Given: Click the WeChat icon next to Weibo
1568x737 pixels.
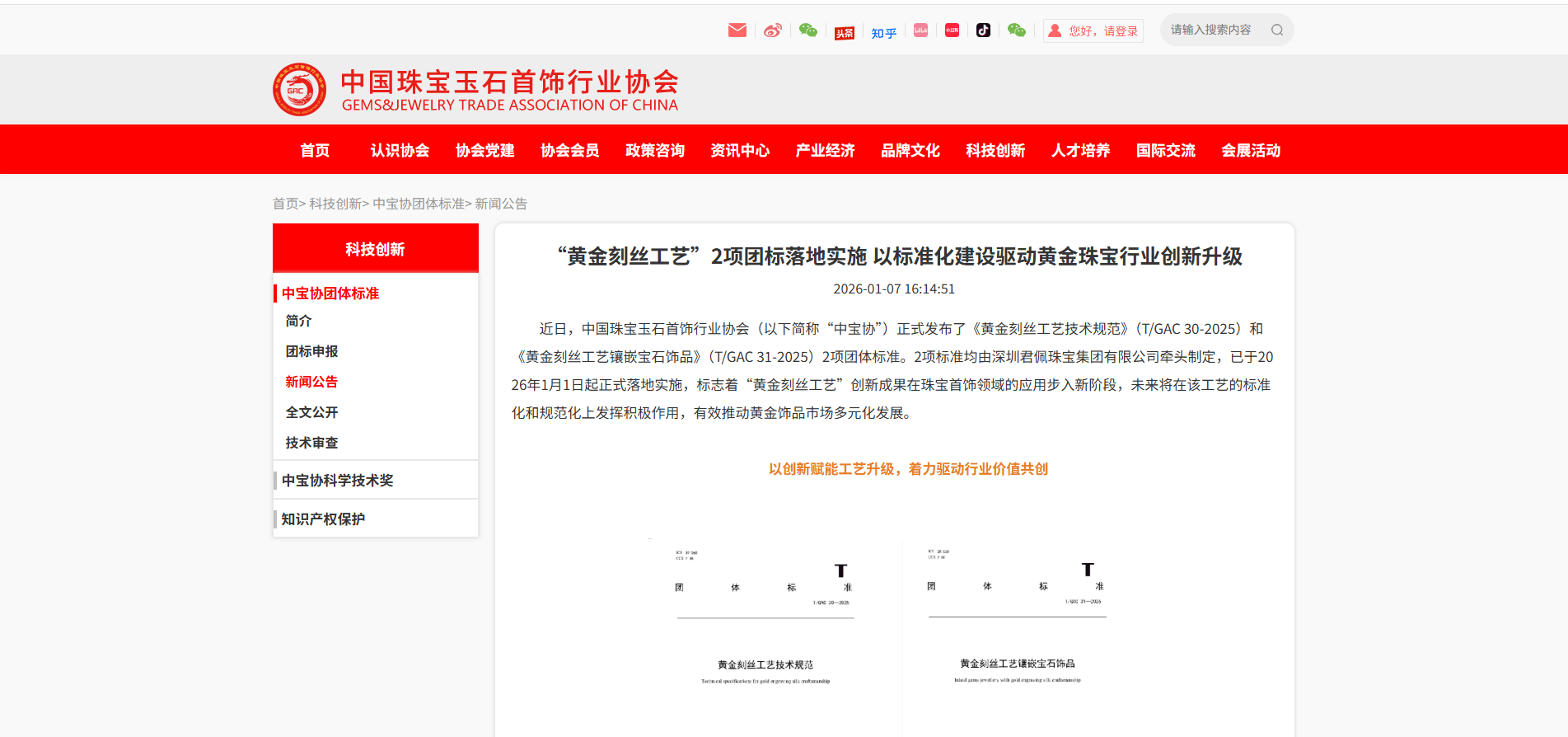Looking at the screenshot, I should [808, 31].
